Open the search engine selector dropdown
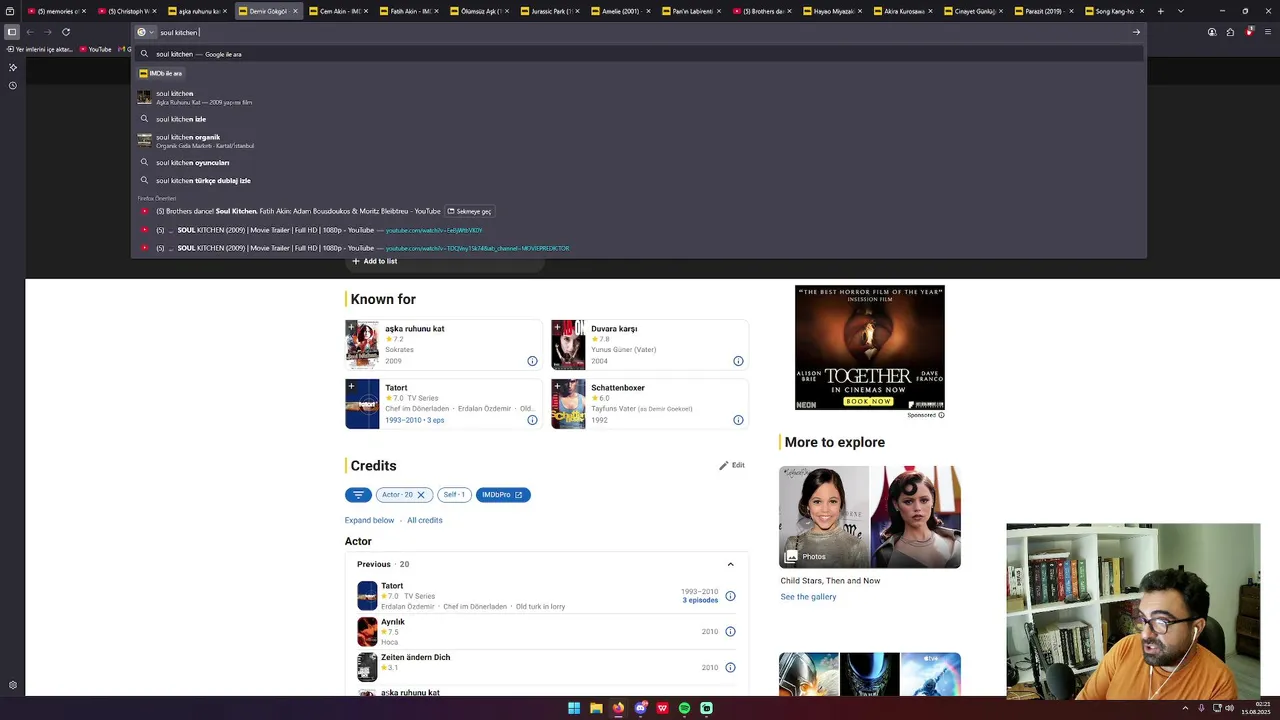Image resolution: width=1280 pixels, height=720 pixels. click(146, 32)
